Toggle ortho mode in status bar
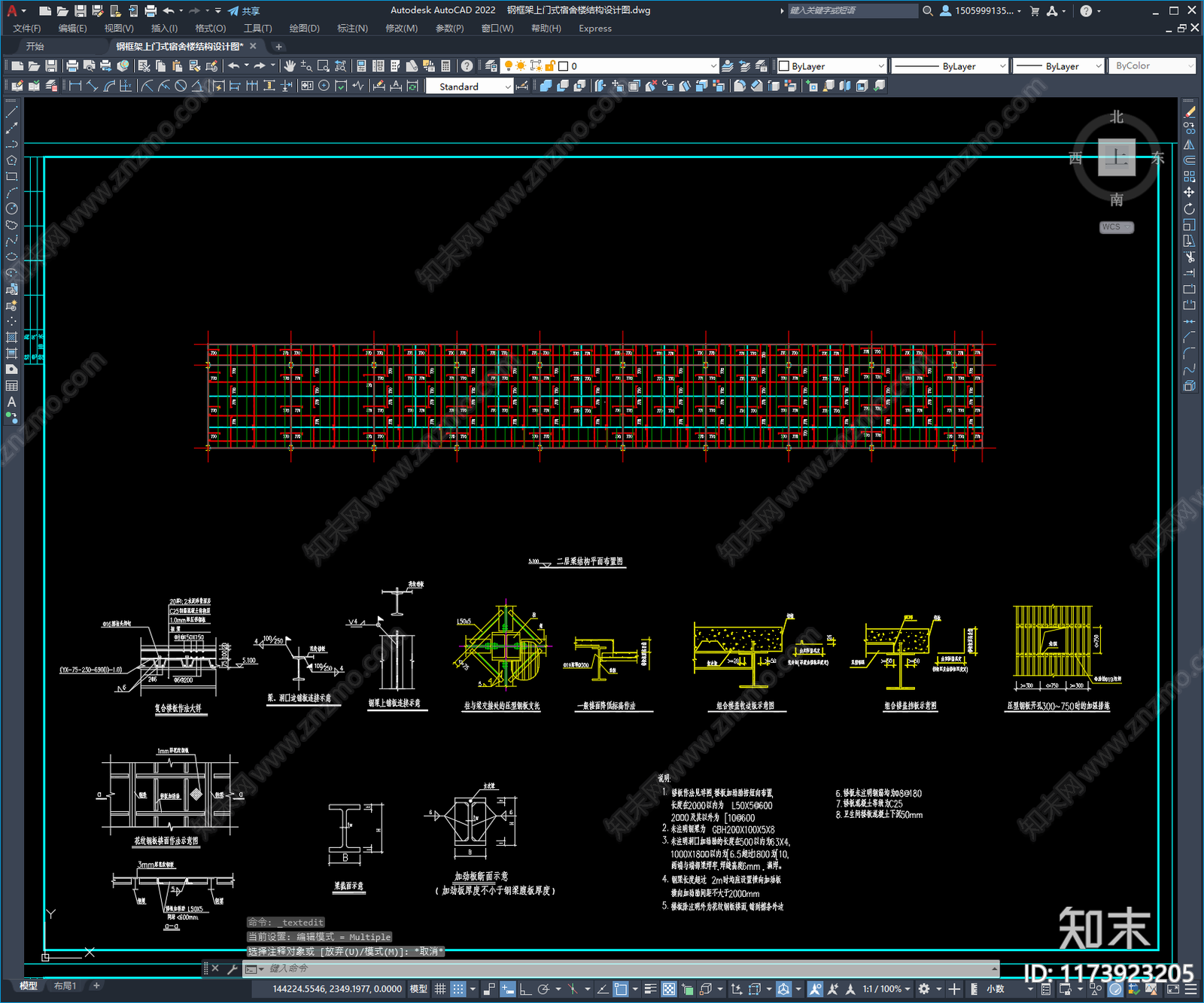The height and width of the screenshot is (1003, 1204). pos(525,989)
